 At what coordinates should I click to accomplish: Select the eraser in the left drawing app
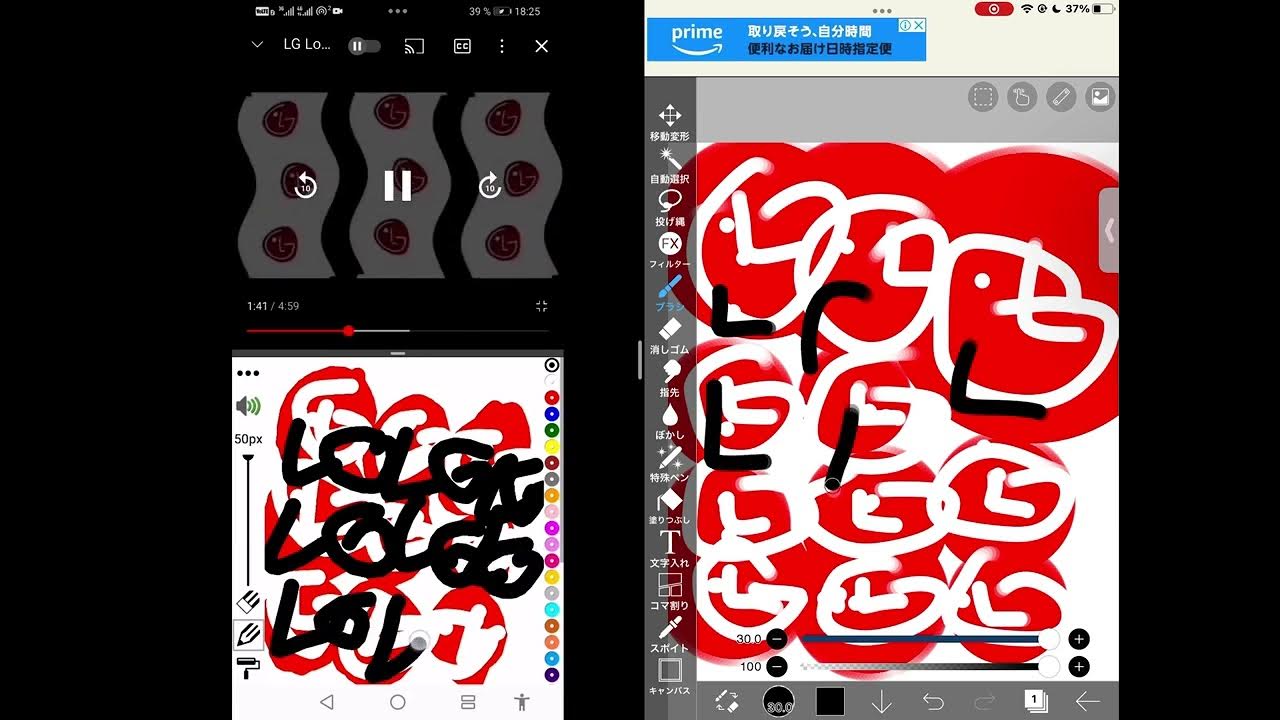[248, 600]
